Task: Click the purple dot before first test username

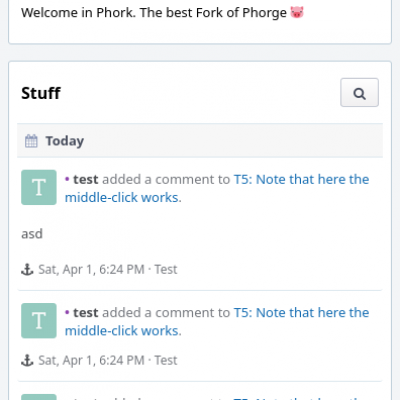Action: click(x=67, y=179)
